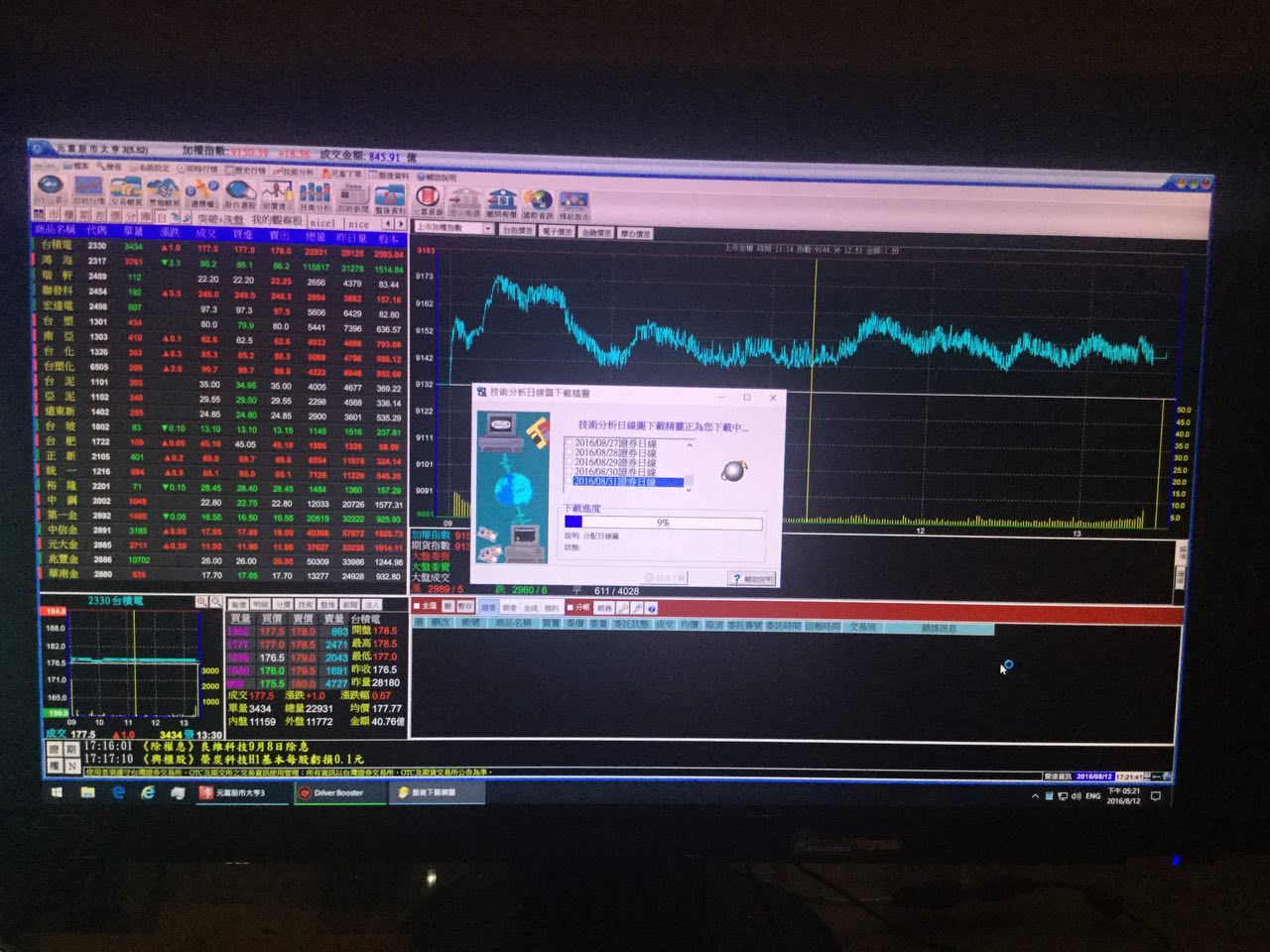Viewport: 1270px width, 952px height.
Task: Check the 2016/08/28 證券日線 checkbox
Action: 570,452
